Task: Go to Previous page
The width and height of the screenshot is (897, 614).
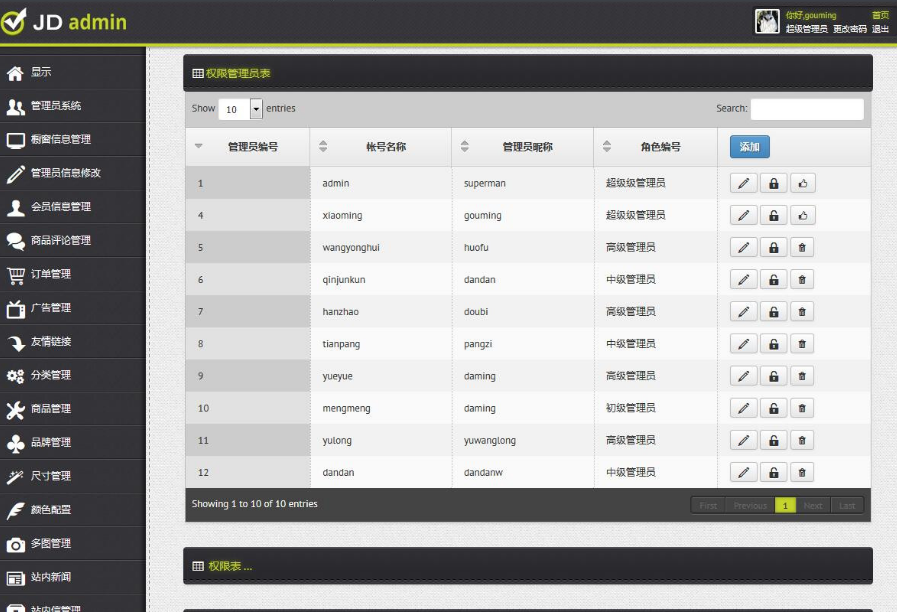Action: pyautogui.click(x=749, y=505)
